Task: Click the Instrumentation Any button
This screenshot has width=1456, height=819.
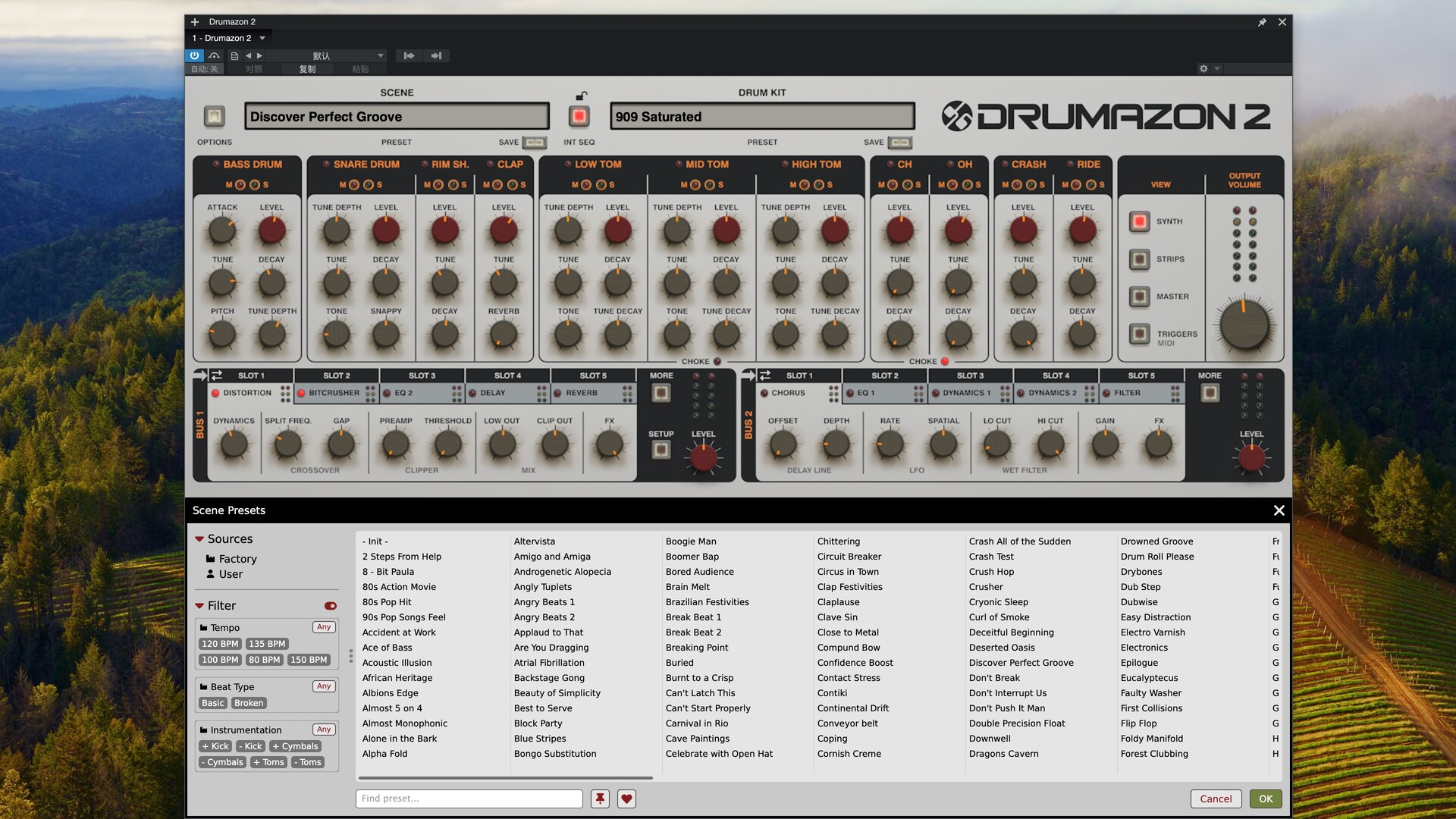Action: pyautogui.click(x=324, y=730)
